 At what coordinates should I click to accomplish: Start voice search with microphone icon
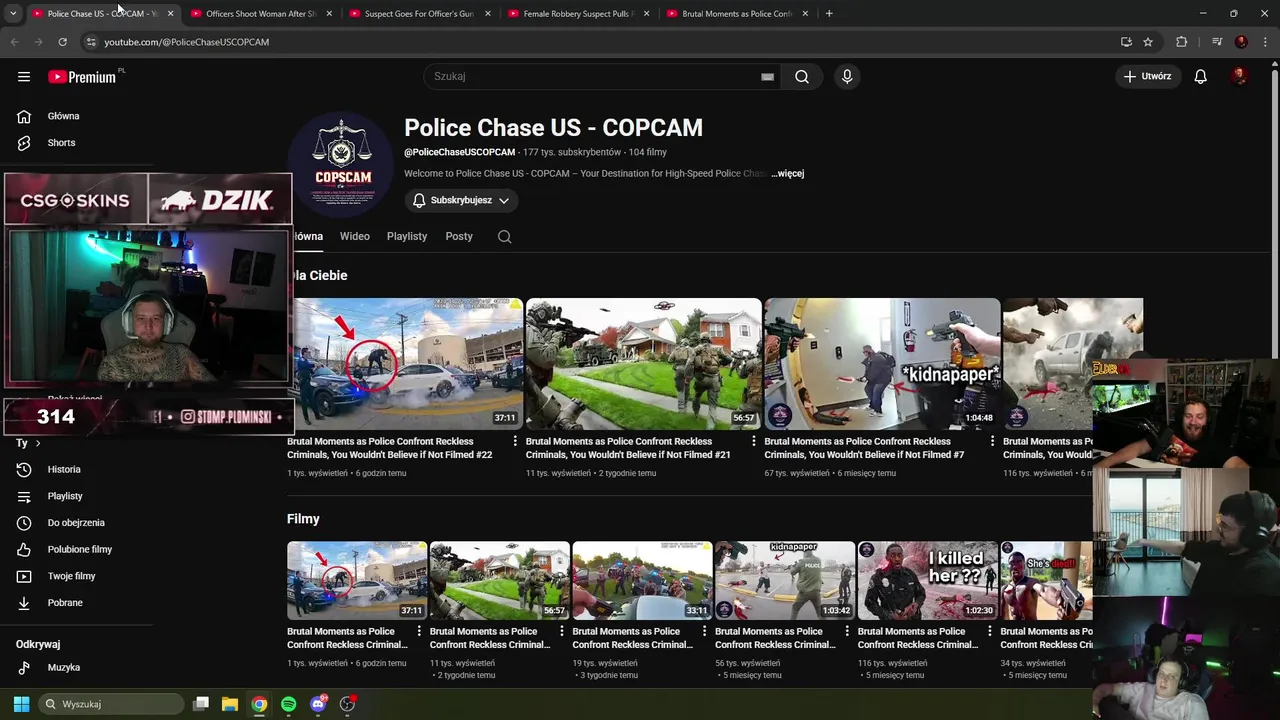(847, 76)
